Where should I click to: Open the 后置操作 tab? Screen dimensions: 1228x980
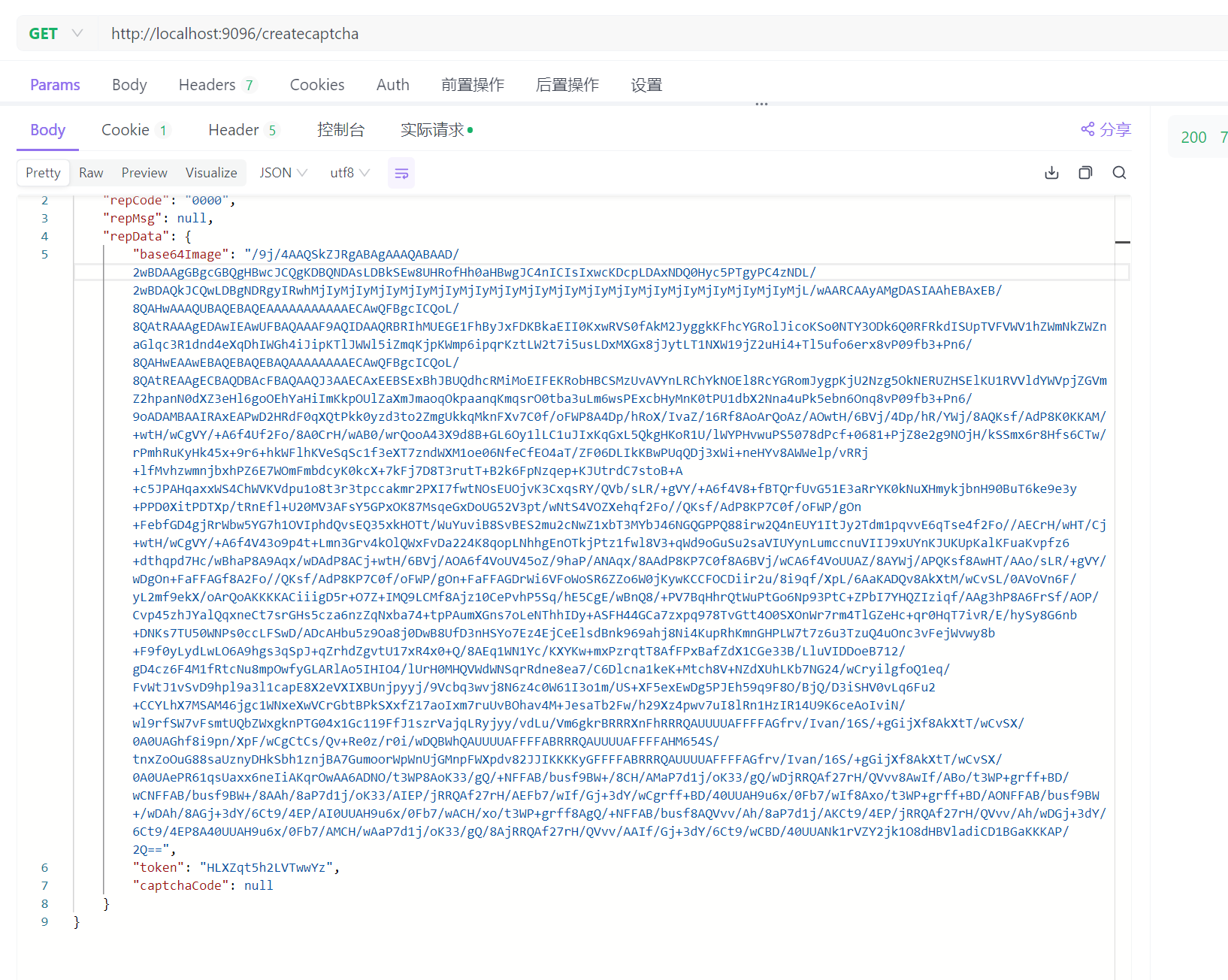coord(567,85)
